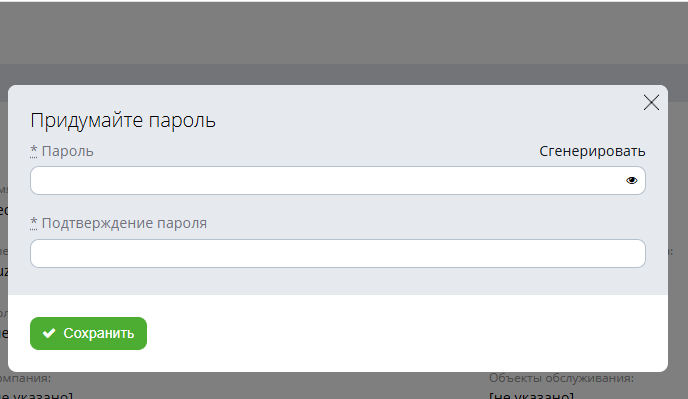Click the checkmark icon inside Сохранить
688x399 pixels.
coord(49,333)
